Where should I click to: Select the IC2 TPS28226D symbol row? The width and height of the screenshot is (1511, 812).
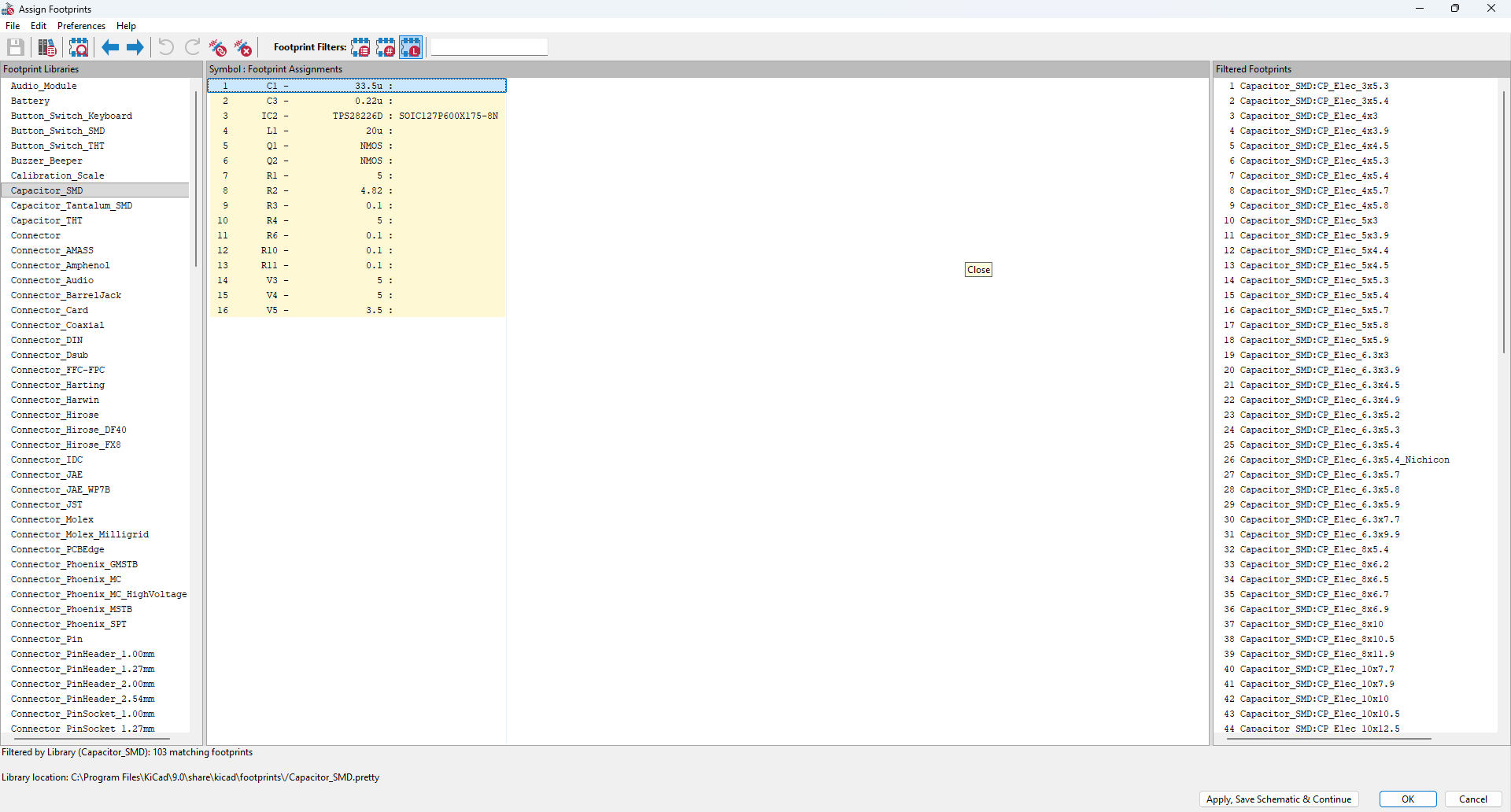358,116
